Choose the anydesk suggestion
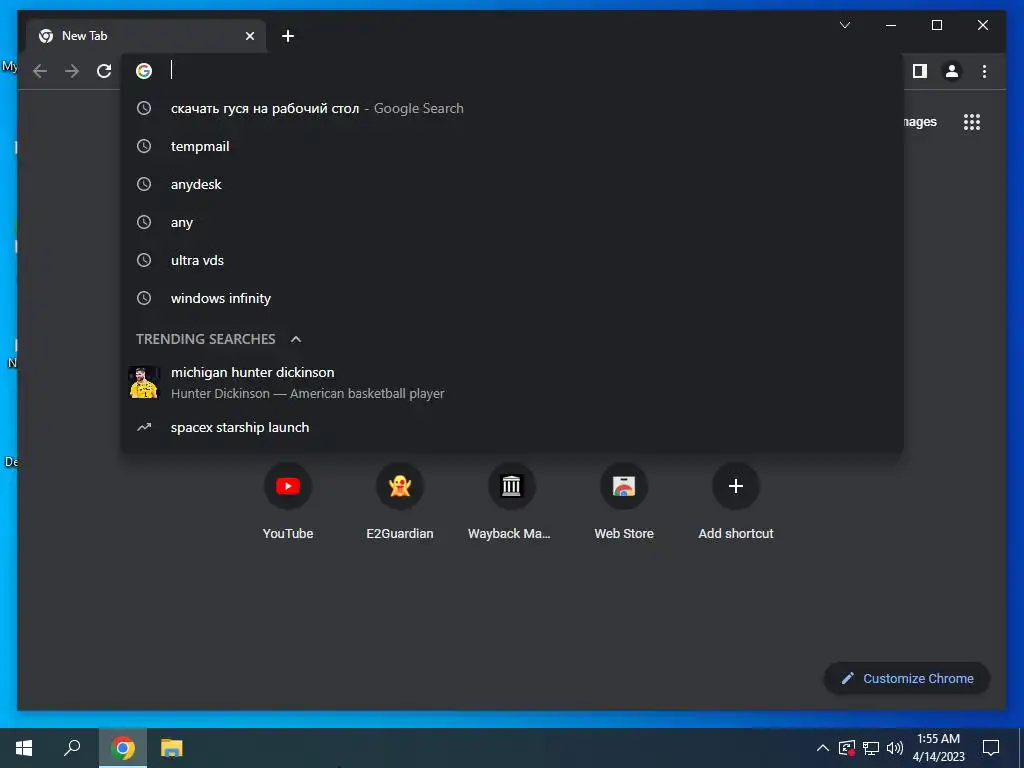The width and height of the screenshot is (1024, 768). (512, 184)
